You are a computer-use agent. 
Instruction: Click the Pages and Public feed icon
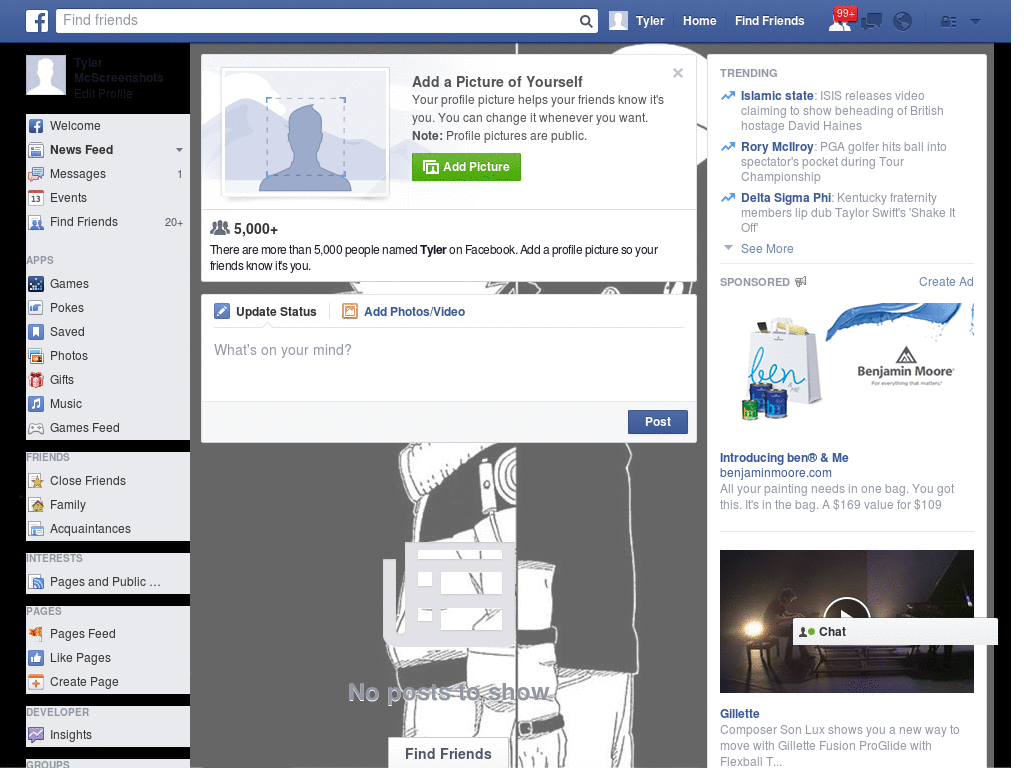pyautogui.click(x=36, y=583)
